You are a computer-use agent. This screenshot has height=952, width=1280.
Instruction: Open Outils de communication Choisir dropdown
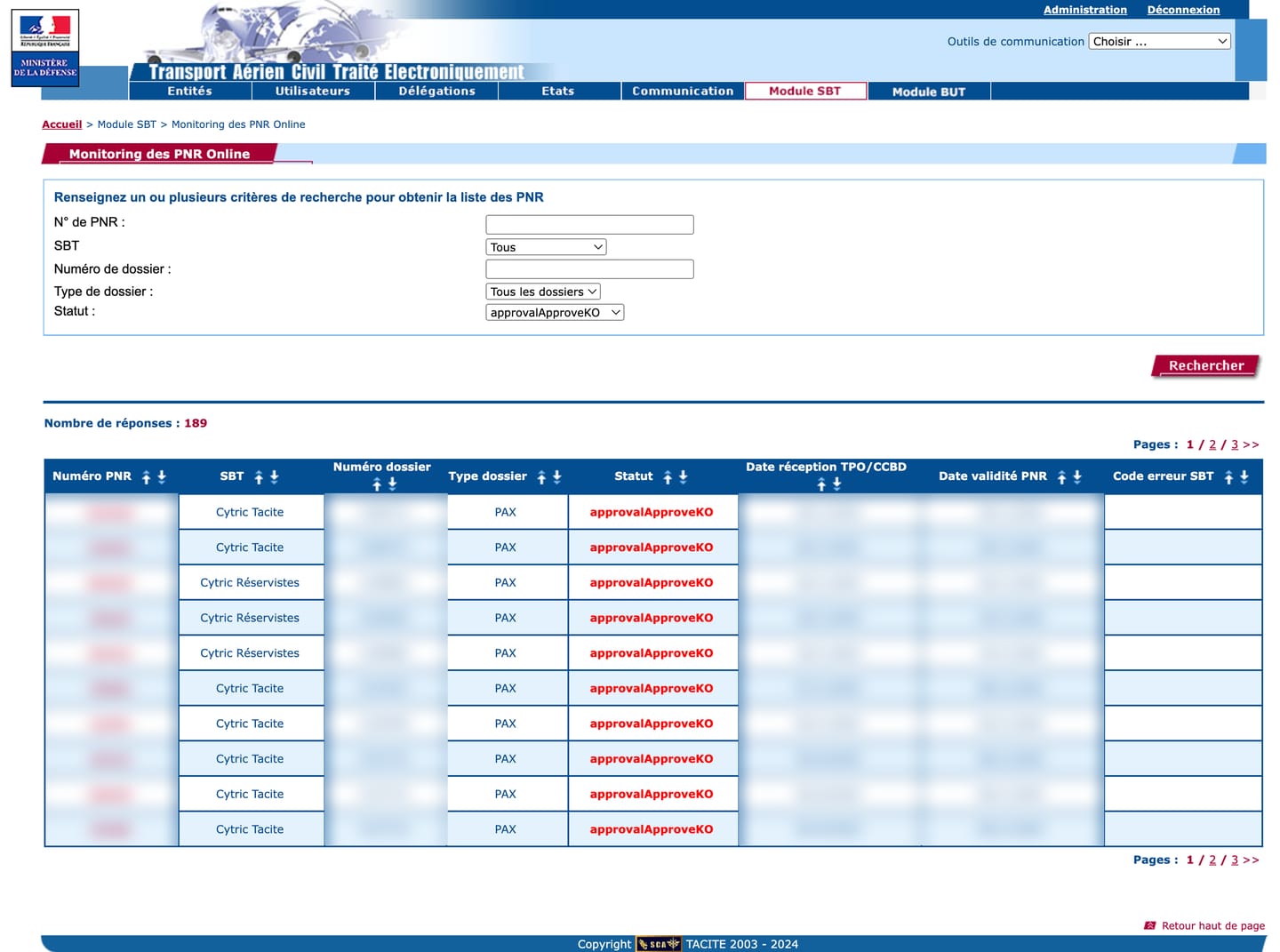pos(1159,42)
